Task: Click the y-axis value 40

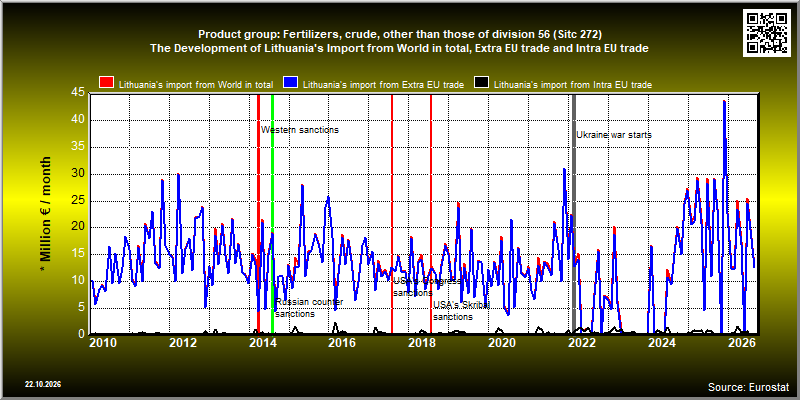Action: tap(78, 120)
